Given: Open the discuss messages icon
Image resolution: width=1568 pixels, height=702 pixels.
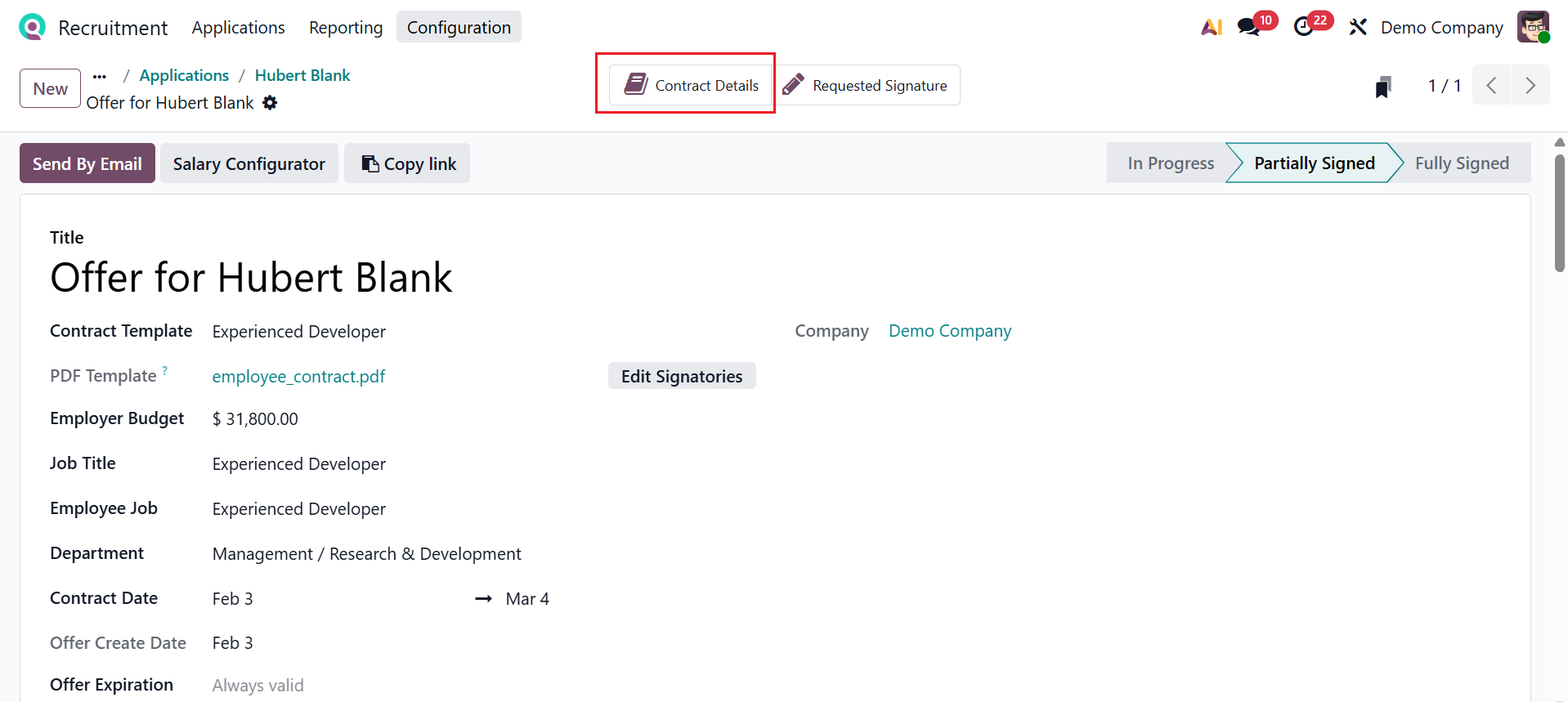Looking at the screenshot, I should click(1248, 27).
